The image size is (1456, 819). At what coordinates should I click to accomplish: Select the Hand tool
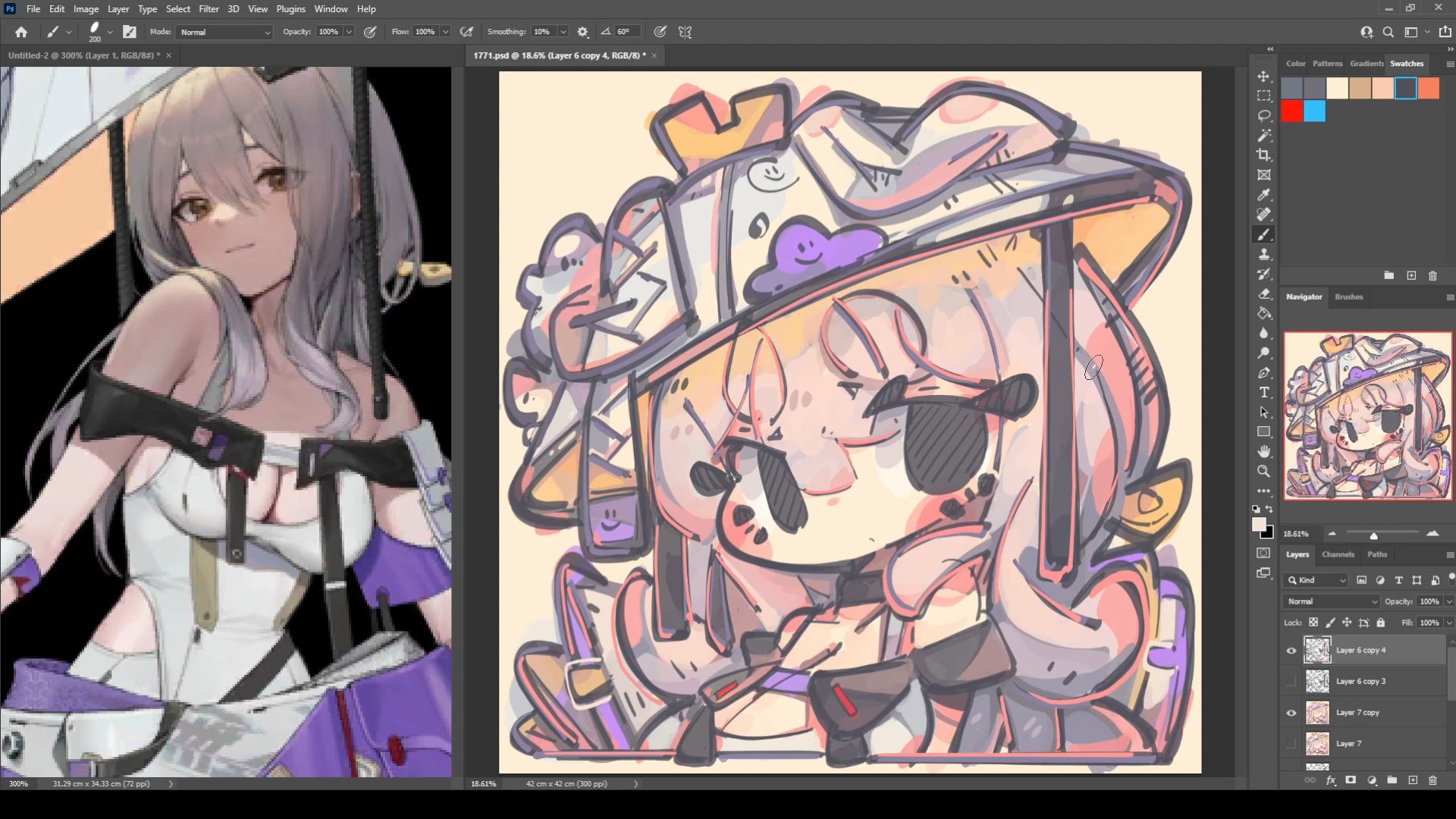(1263, 451)
